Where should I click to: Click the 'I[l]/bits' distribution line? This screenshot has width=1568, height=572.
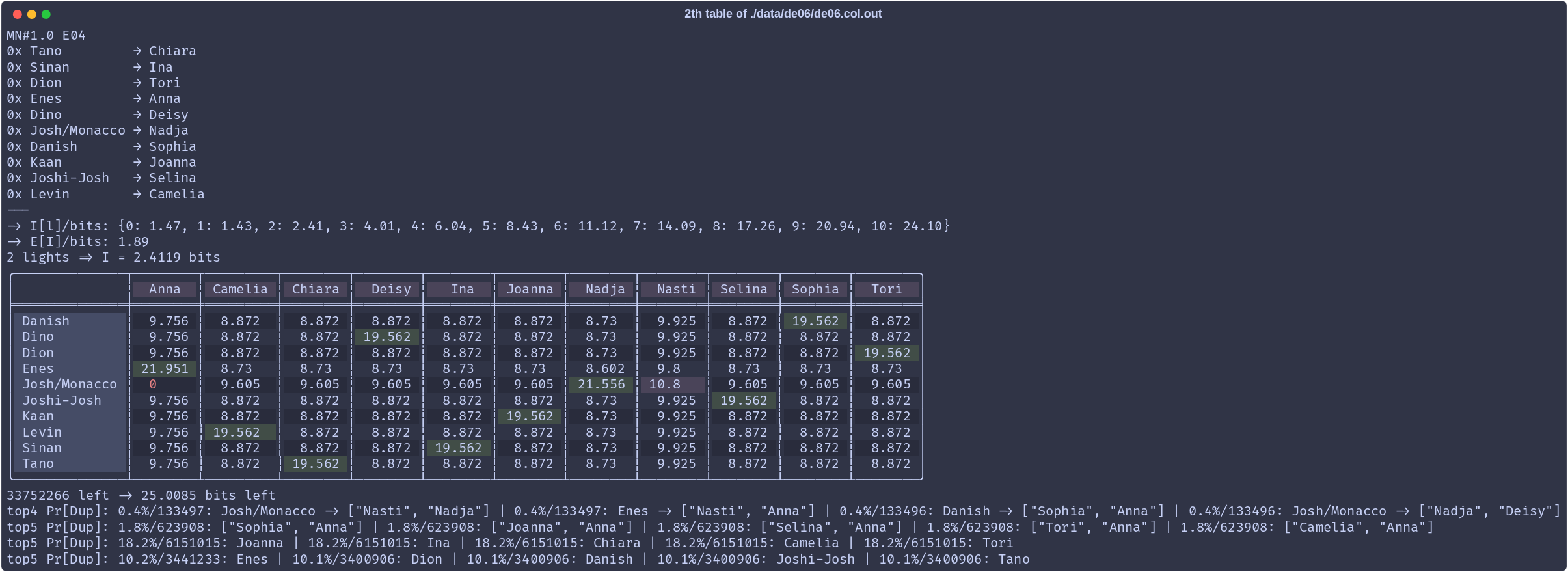pos(479,226)
